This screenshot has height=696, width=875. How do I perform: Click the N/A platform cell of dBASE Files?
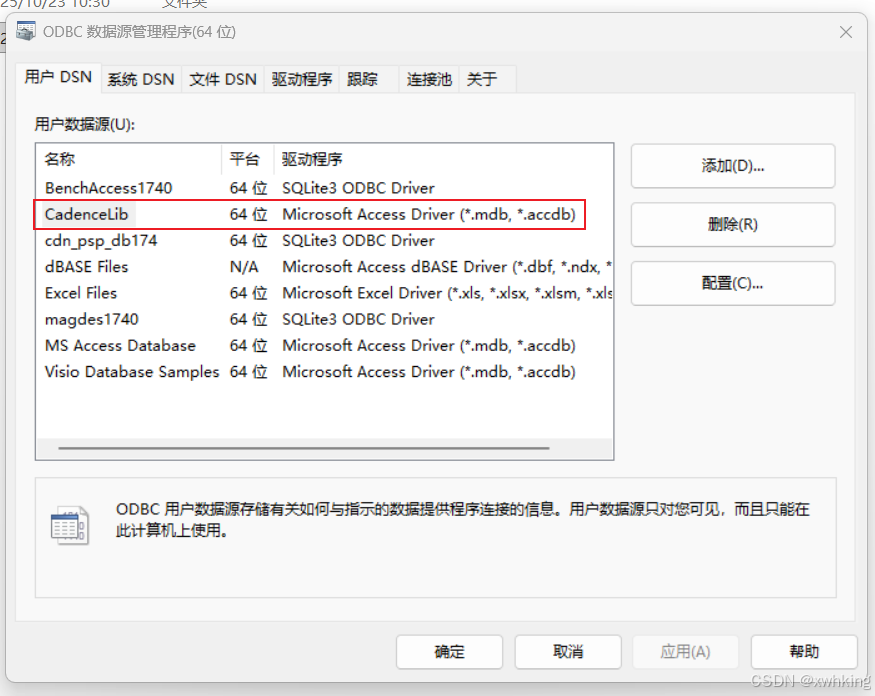point(244,267)
